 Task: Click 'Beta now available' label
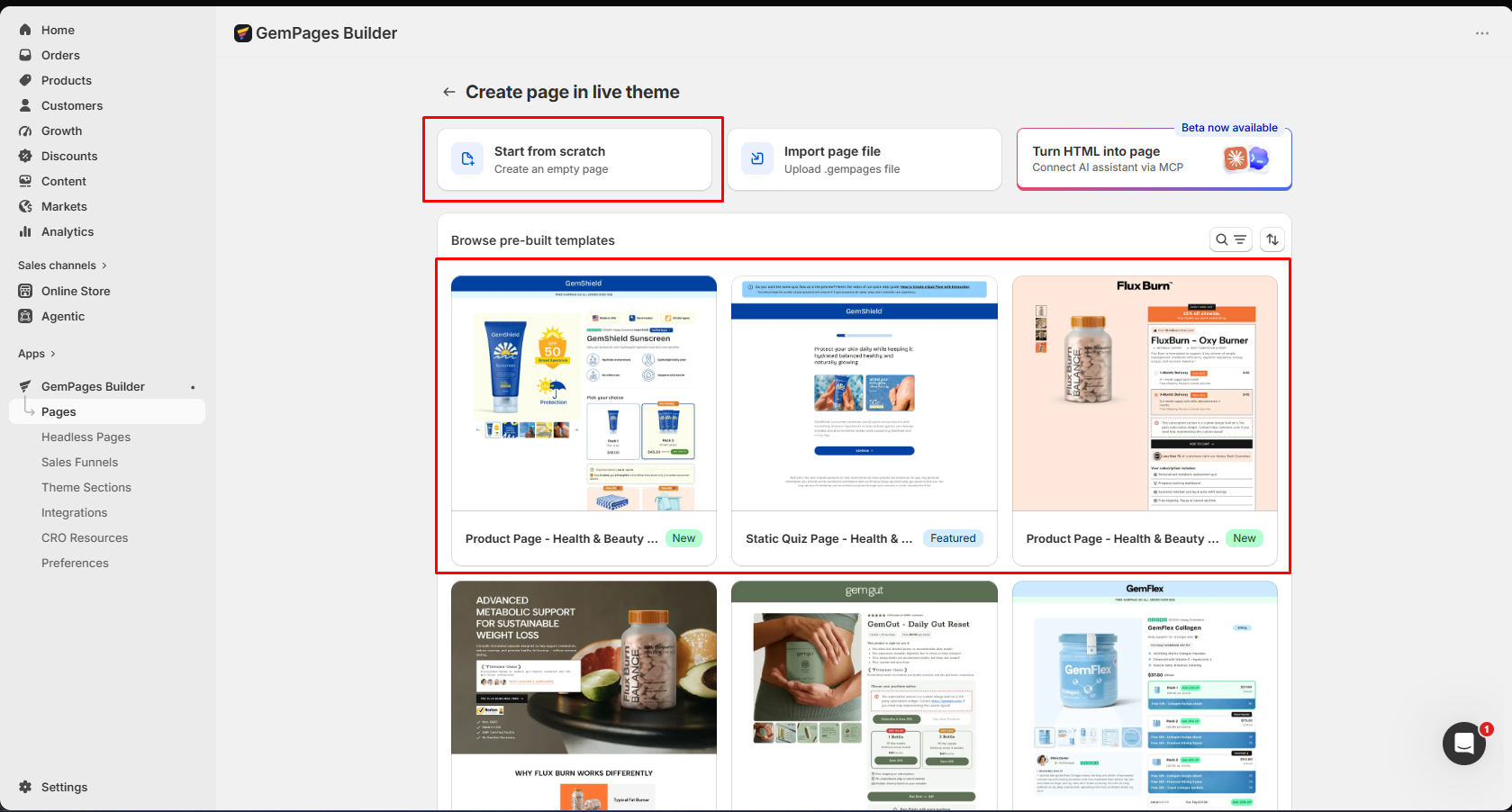click(x=1229, y=128)
